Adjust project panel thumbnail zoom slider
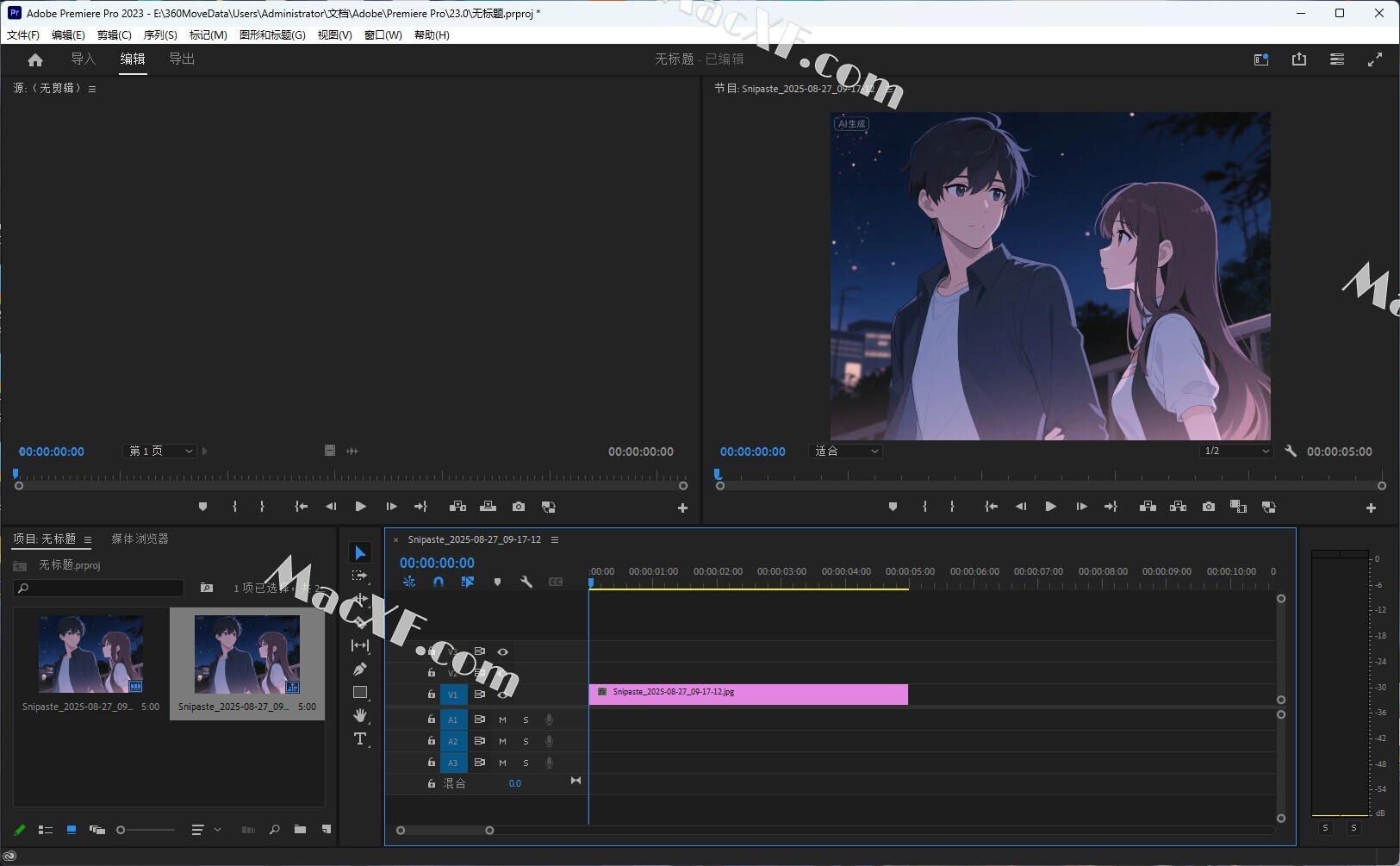This screenshot has width=1400, height=866. tap(146, 830)
